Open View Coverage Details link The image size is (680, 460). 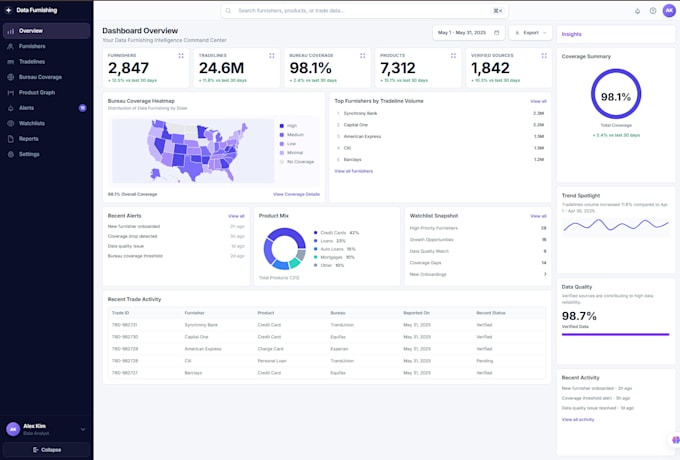296,194
